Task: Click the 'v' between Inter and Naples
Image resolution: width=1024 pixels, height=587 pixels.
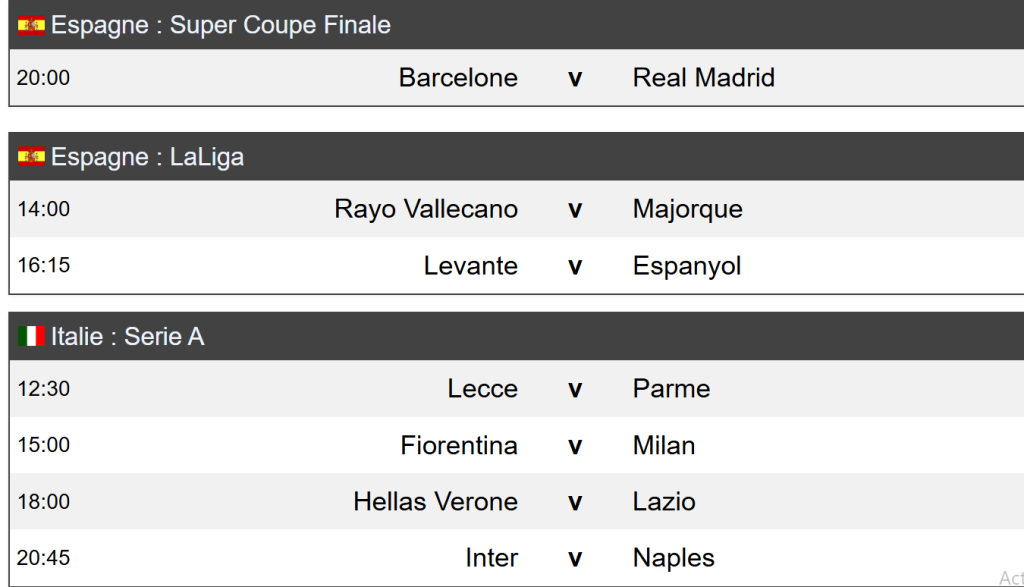Action: (x=575, y=558)
